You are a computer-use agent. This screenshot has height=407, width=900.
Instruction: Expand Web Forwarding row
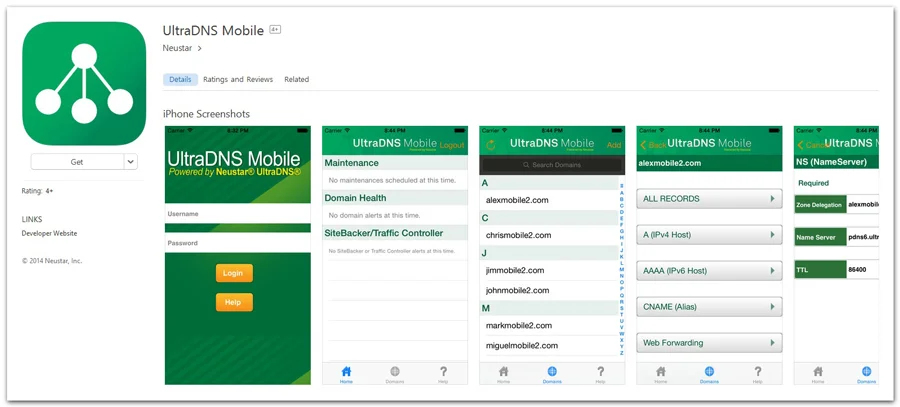tap(709, 343)
